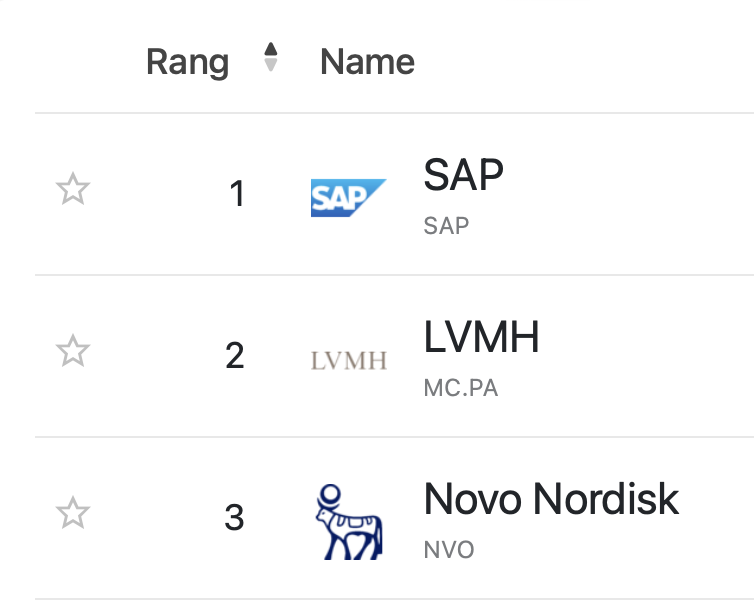Select rank number 2 in the table
This screenshot has height=606, width=754.
pos(235,356)
